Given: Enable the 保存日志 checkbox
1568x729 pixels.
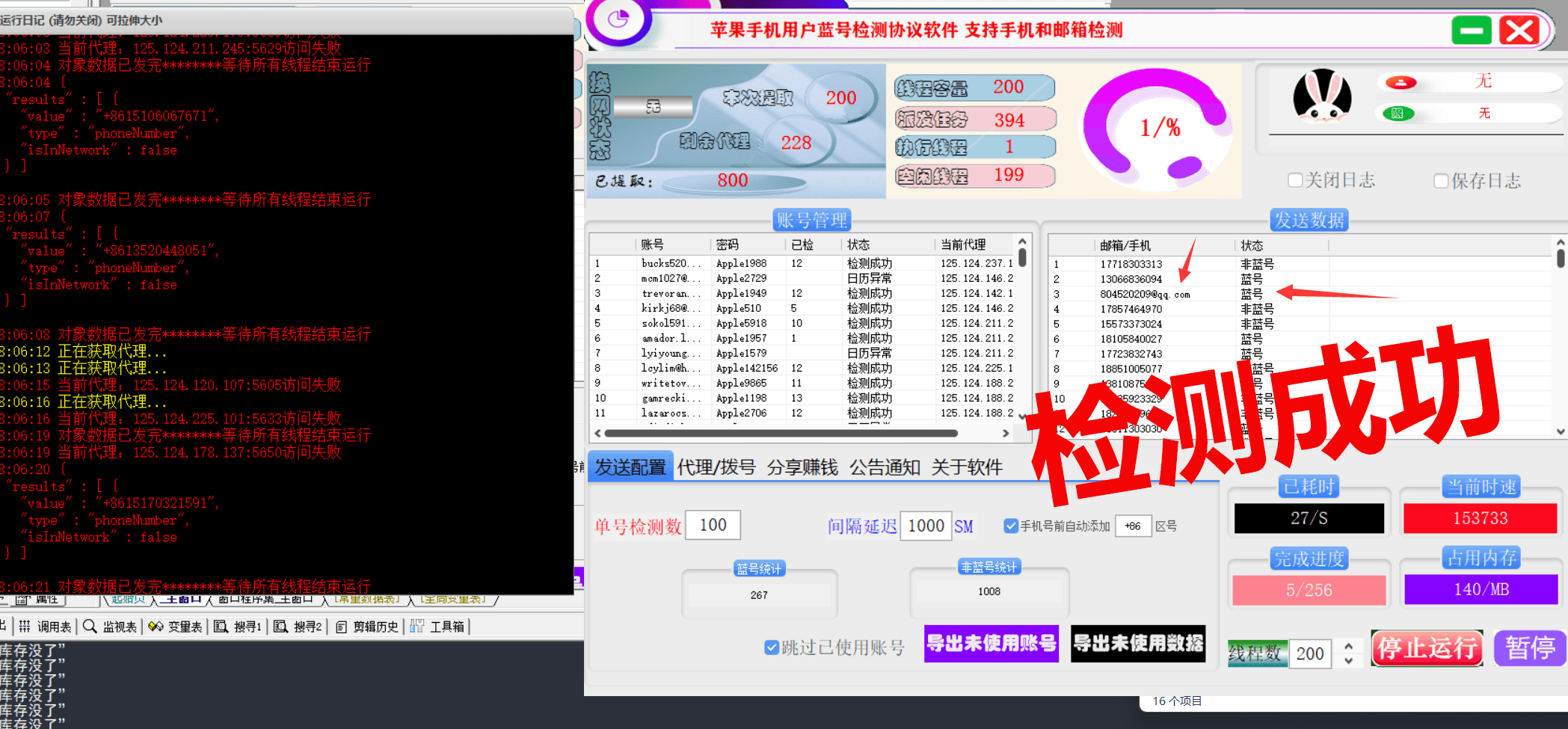Looking at the screenshot, I should tap(1441, 181).
